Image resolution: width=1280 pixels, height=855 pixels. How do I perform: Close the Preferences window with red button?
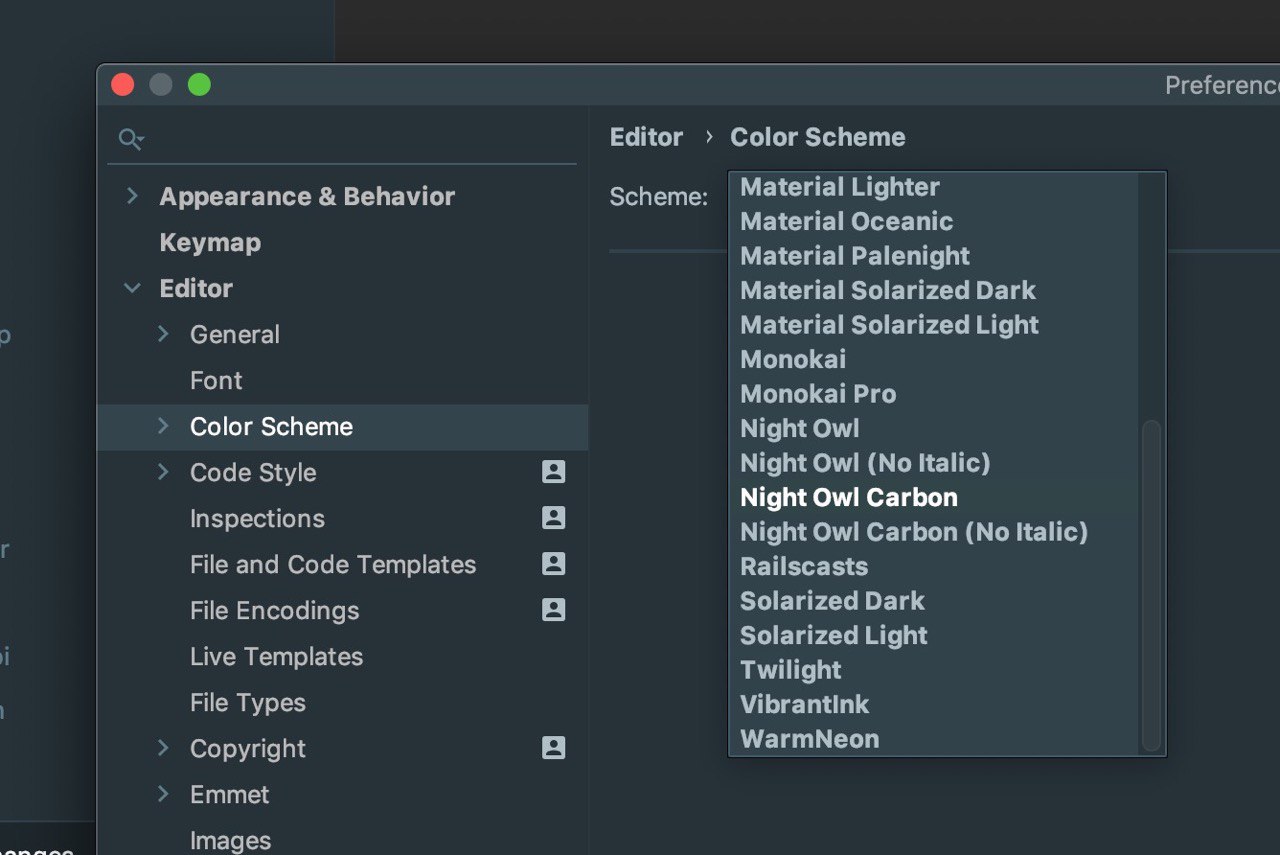point(123,85)
